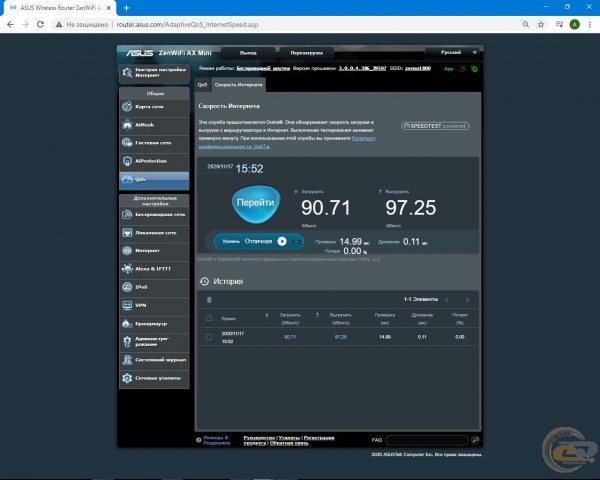The width and height of the screenshot is (600, 480).
Task: Click the History clock icon
Action: click(x=204, y=281)
